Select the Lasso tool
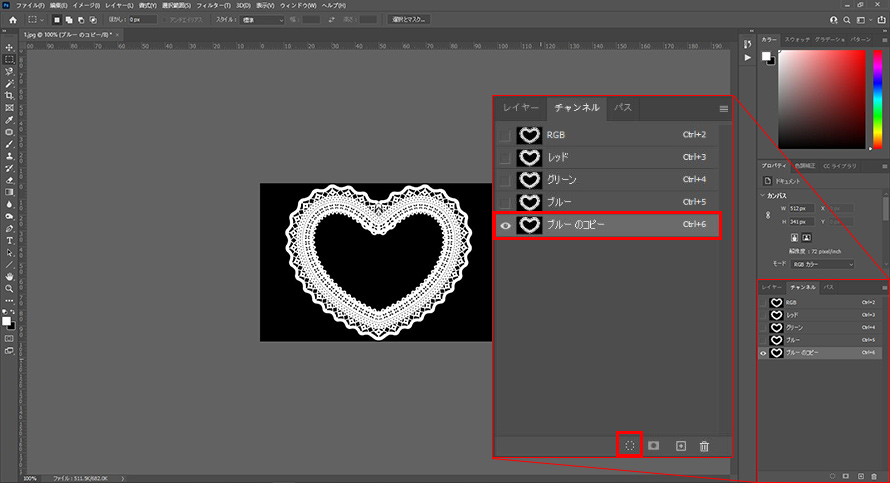This screenshot has width=890, height=483. point(9,72)
